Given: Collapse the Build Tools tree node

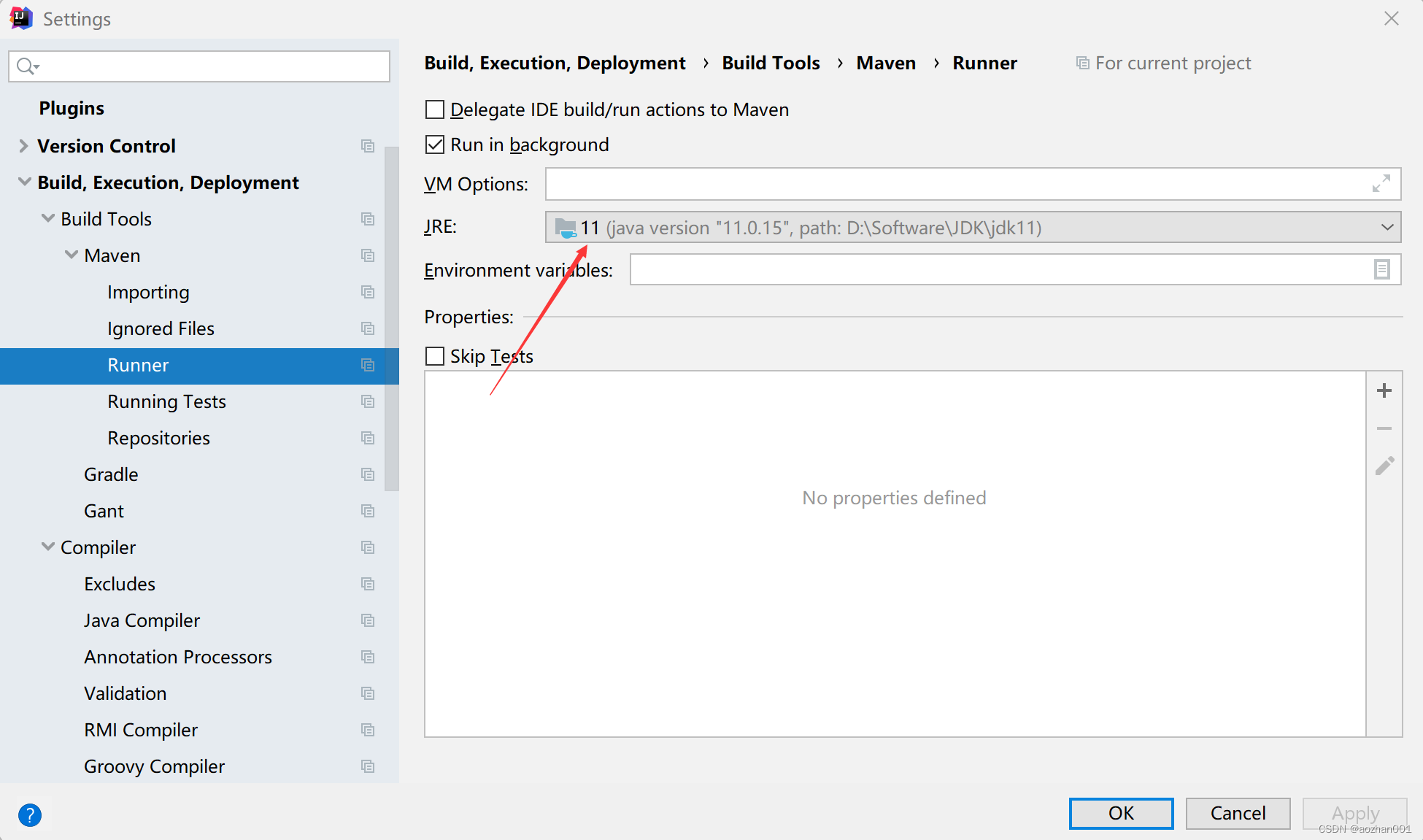Looking at the screenshot, I should (48, 218).
